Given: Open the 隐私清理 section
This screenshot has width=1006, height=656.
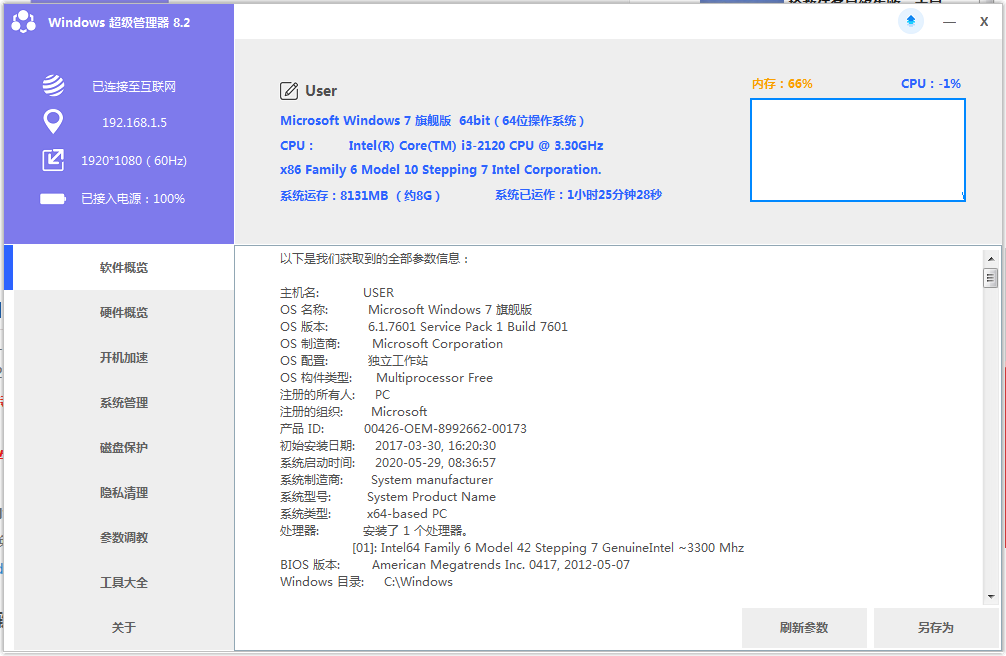Looking at the screenshot, I should point(124,492).
